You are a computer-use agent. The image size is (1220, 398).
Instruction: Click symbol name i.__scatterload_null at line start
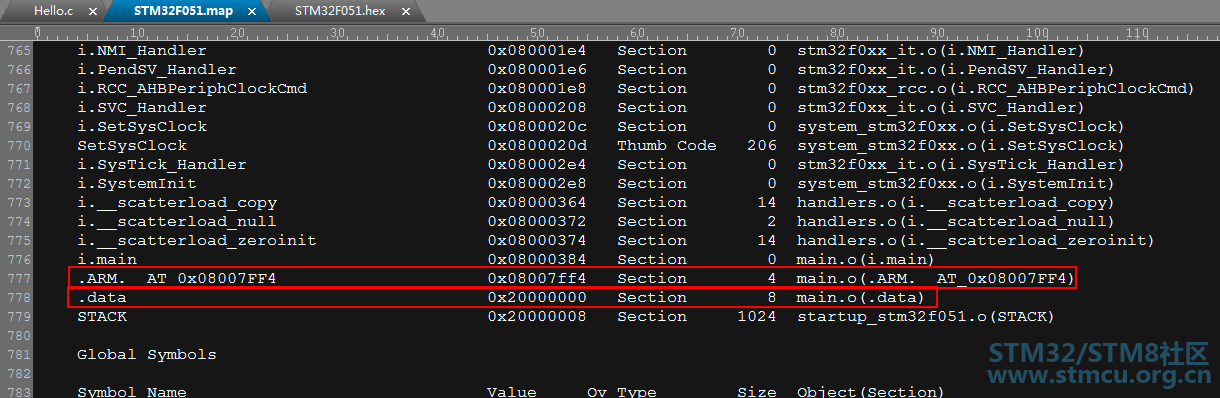point(177,221)
